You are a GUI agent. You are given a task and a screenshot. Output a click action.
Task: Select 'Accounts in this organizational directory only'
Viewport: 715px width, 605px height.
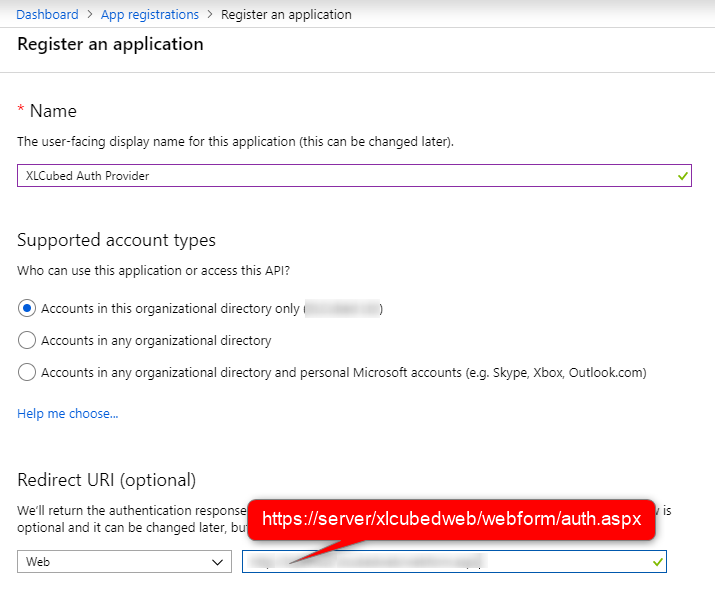pos(28,309)
